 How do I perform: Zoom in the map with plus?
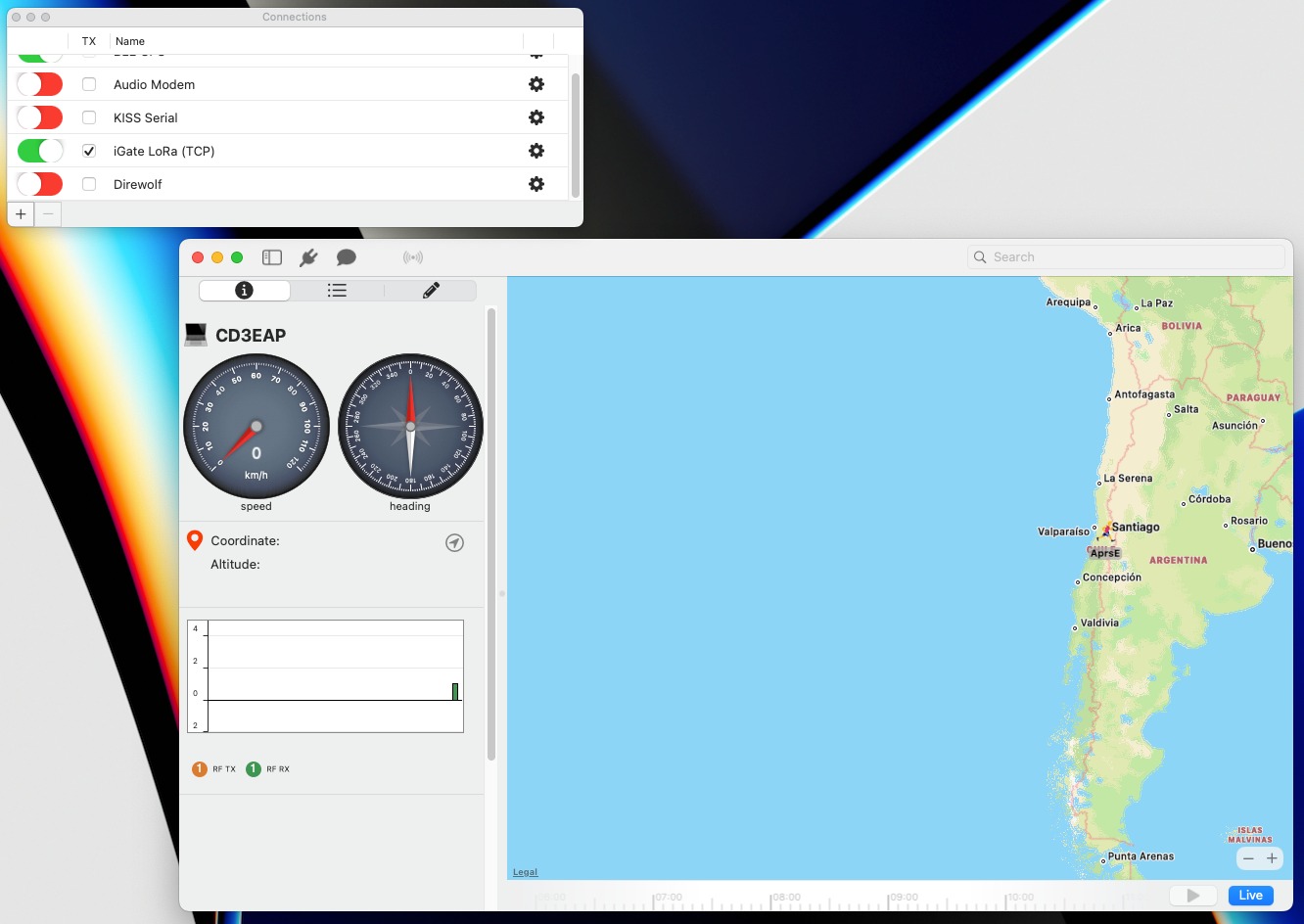(x=1272, y=858)
